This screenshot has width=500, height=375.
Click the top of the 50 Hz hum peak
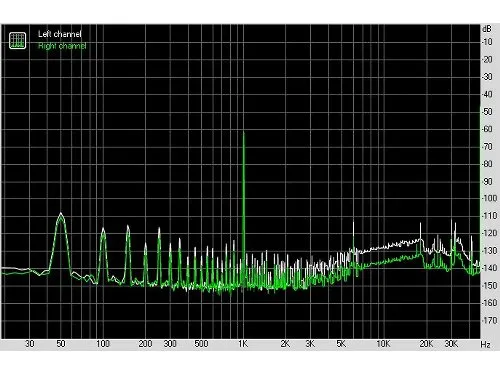(61, 213)
